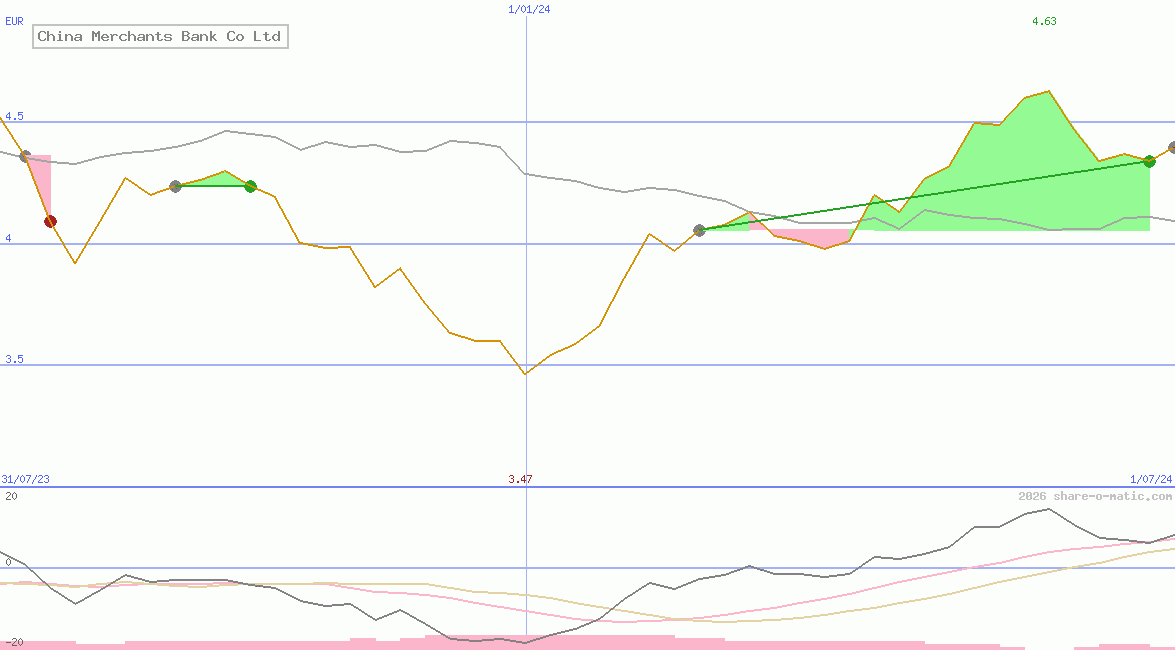Click the 4.63 high value label
Viewport: 1175px width, 650px height.
(1044, 21)
